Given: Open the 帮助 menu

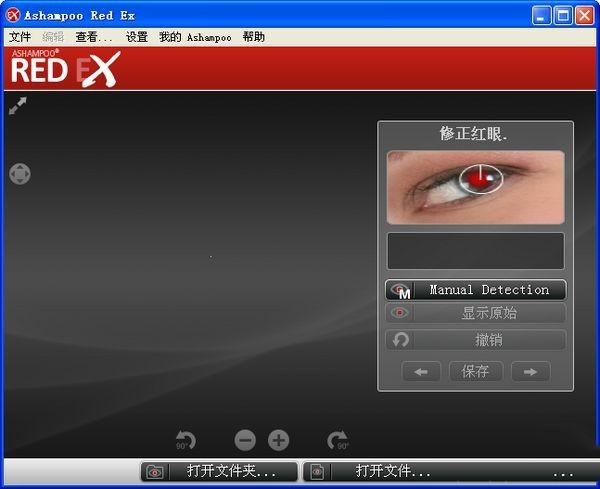Looking at the screenshot, I should click(254, 37).
